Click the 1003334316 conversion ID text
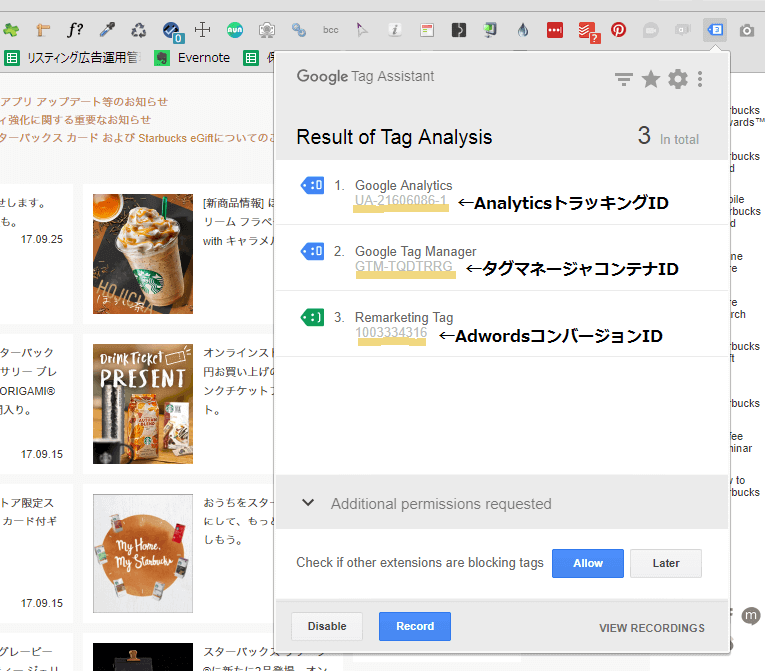The height and width of the screenshot is (671, 765). point(391,332)
